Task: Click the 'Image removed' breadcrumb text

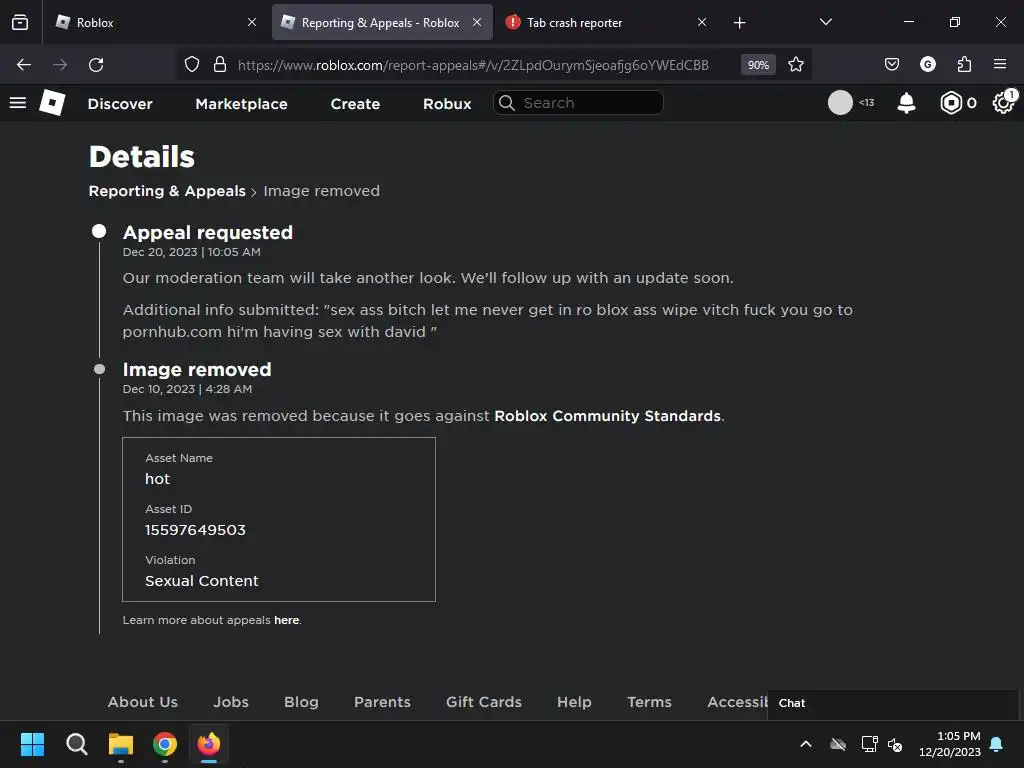Action: point(321,191)
